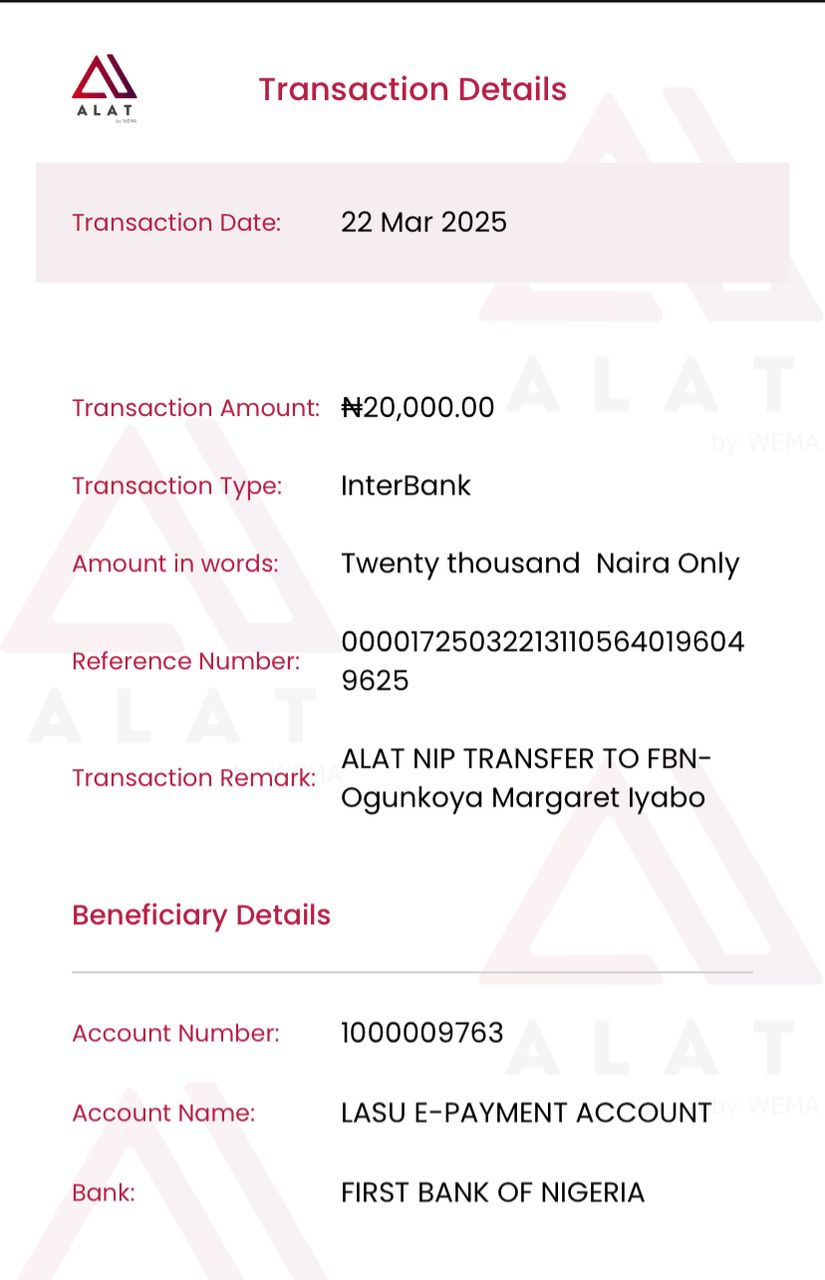This screenshot has height=1280, width=825.
Task: Click the ALAT logo icon
Action: (x=105, y=88)
